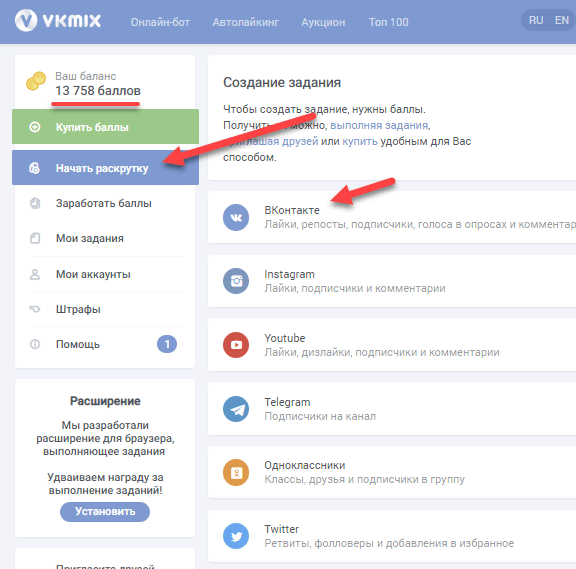Click the Telegram paper plane icon
This screenshot has width=576, height=569.
[236, 409]
